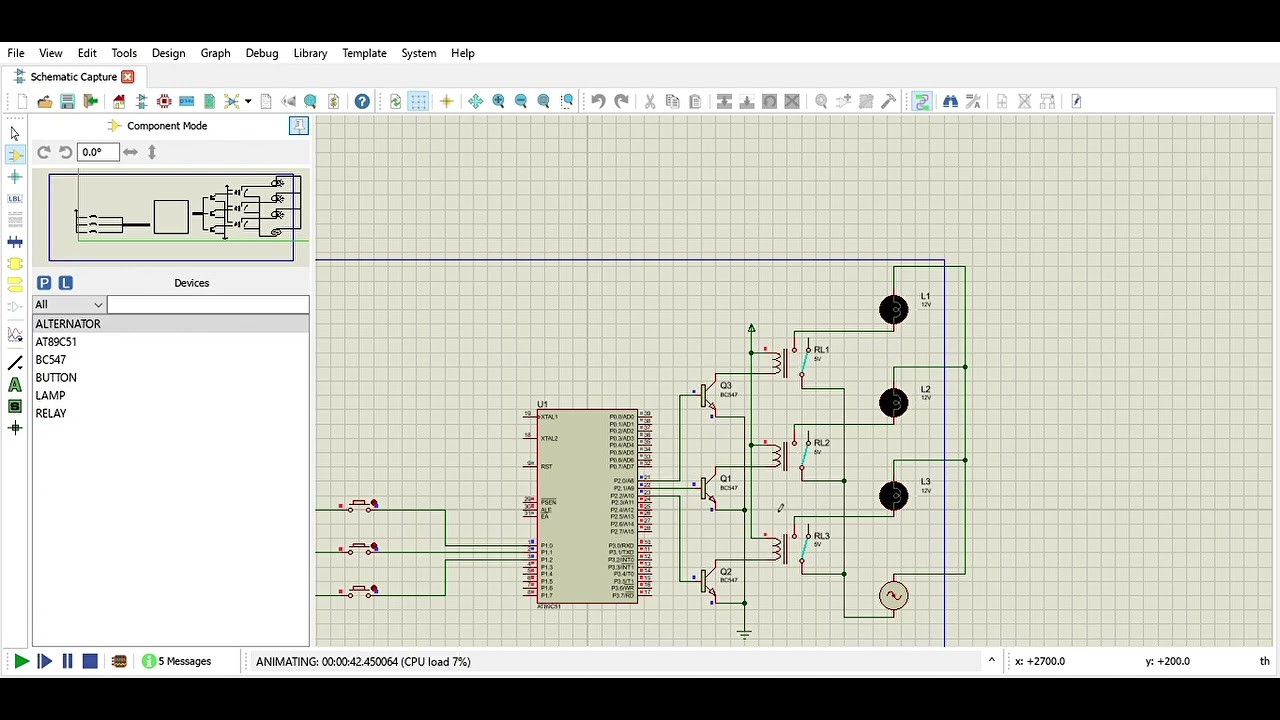The width and height of the screenshot is (1280, 720).
Task: Click the device search text field
Action: [x=208, y=304]
